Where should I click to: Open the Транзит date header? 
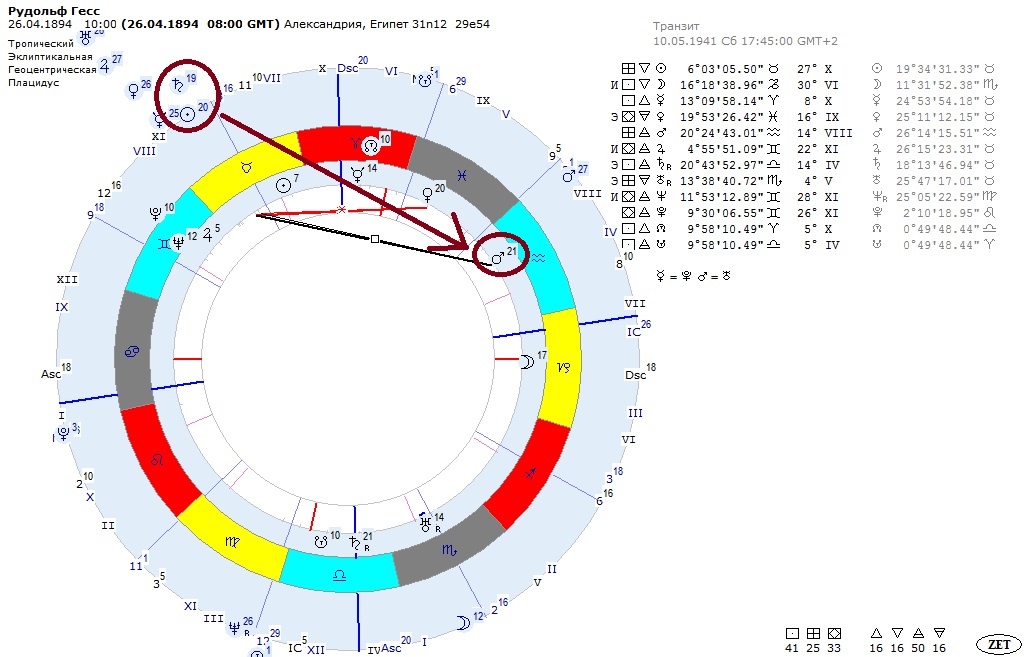coord(745,33)
